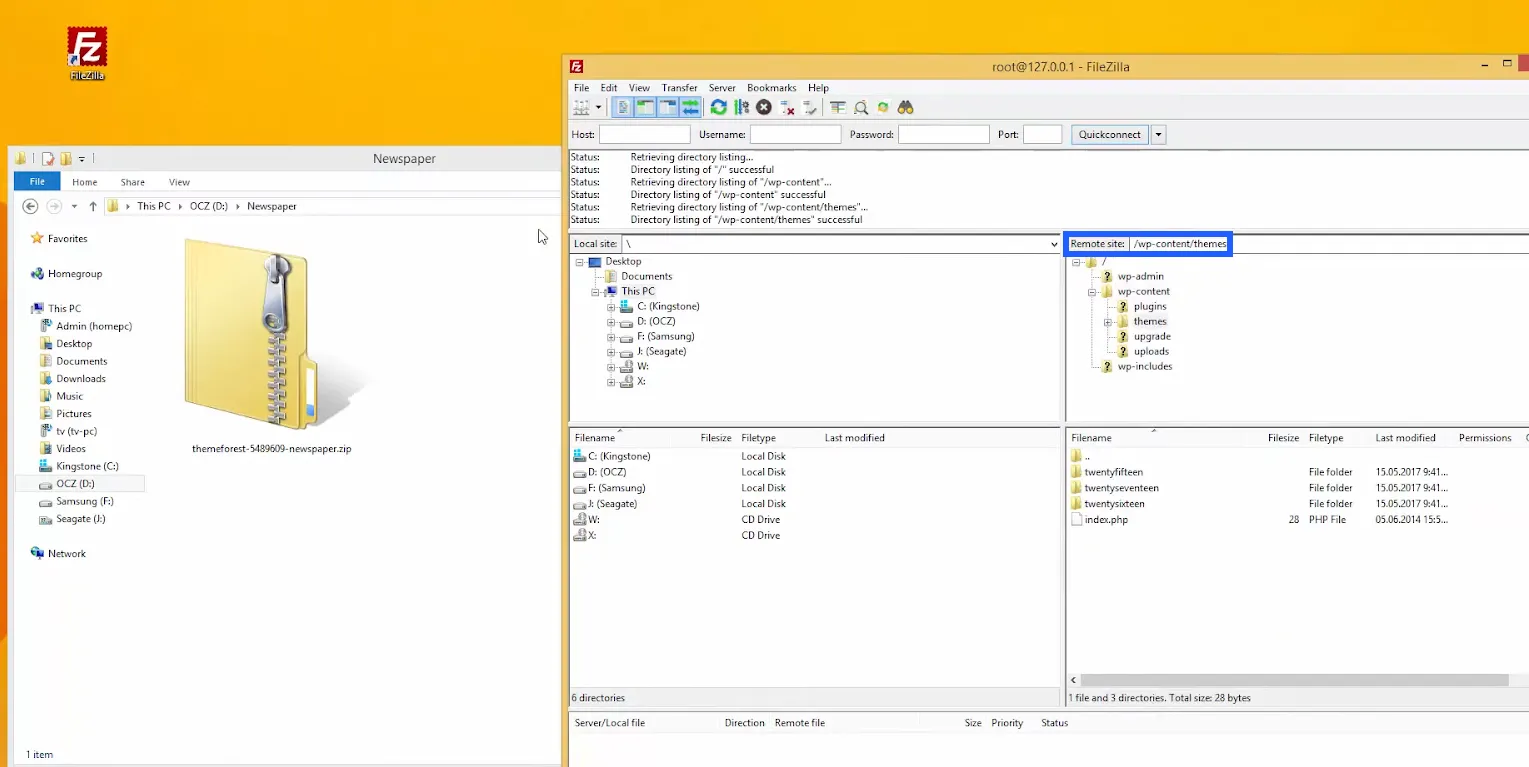Select the index.php remote file
This screenshot has width=1529, height=767.
click(x=1106, y=520)
